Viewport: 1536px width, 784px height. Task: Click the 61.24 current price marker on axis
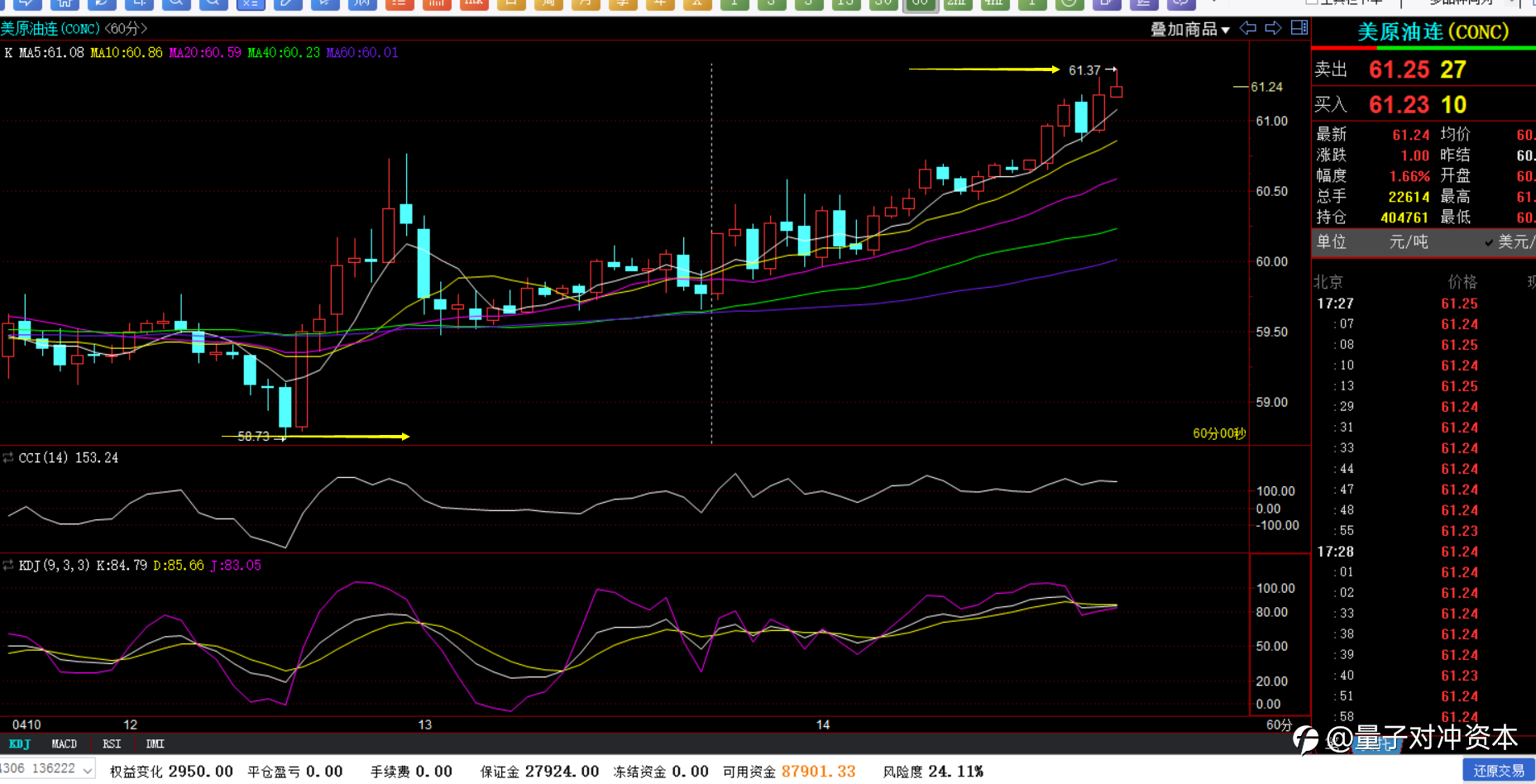click(x=1266, y=87)
